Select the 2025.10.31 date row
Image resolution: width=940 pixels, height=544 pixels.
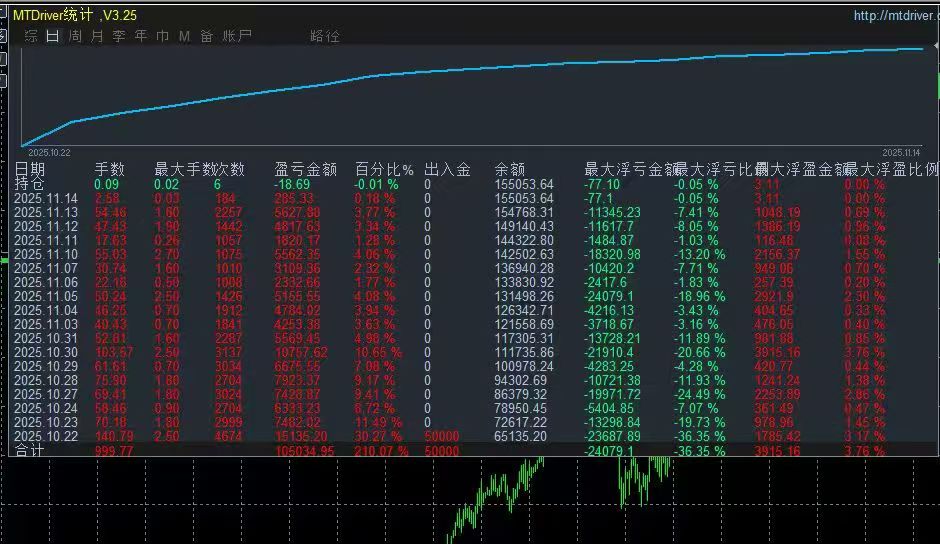[46, 338]
